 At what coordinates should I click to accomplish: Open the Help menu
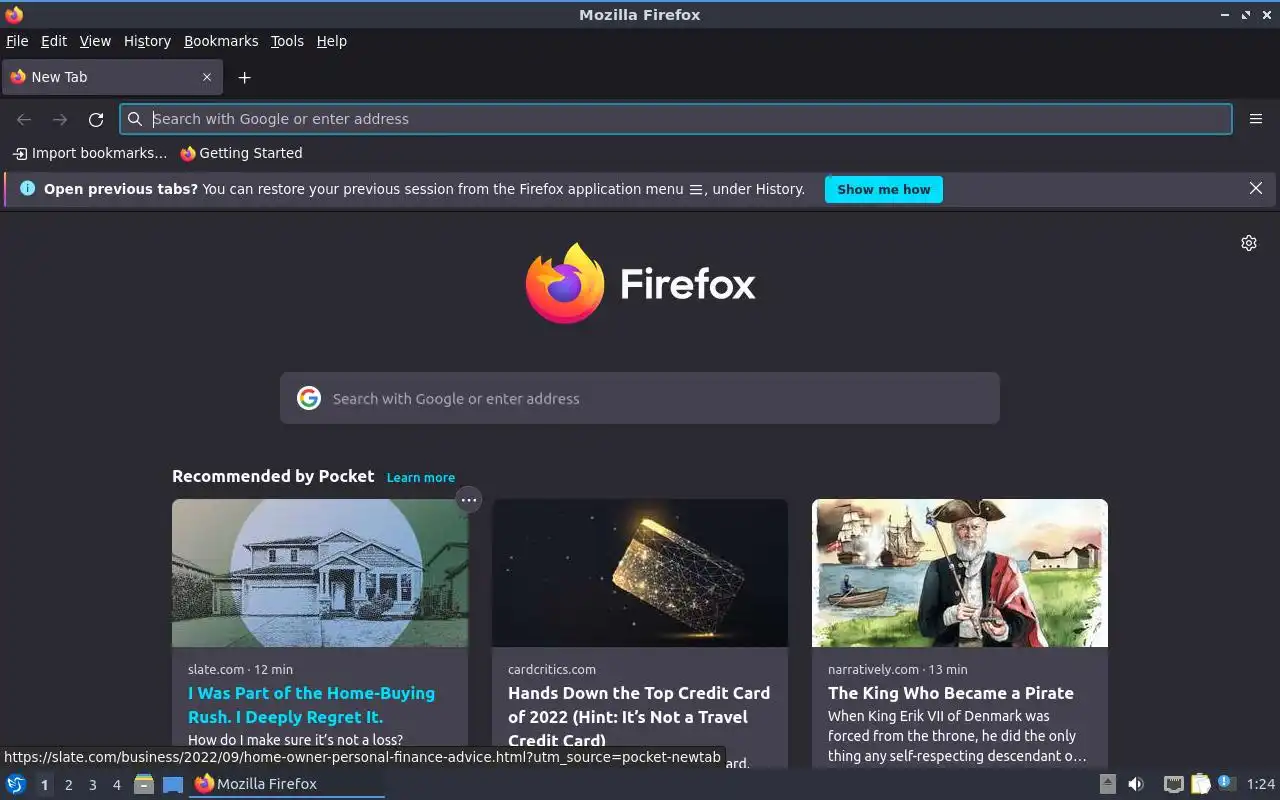(332, 41)
